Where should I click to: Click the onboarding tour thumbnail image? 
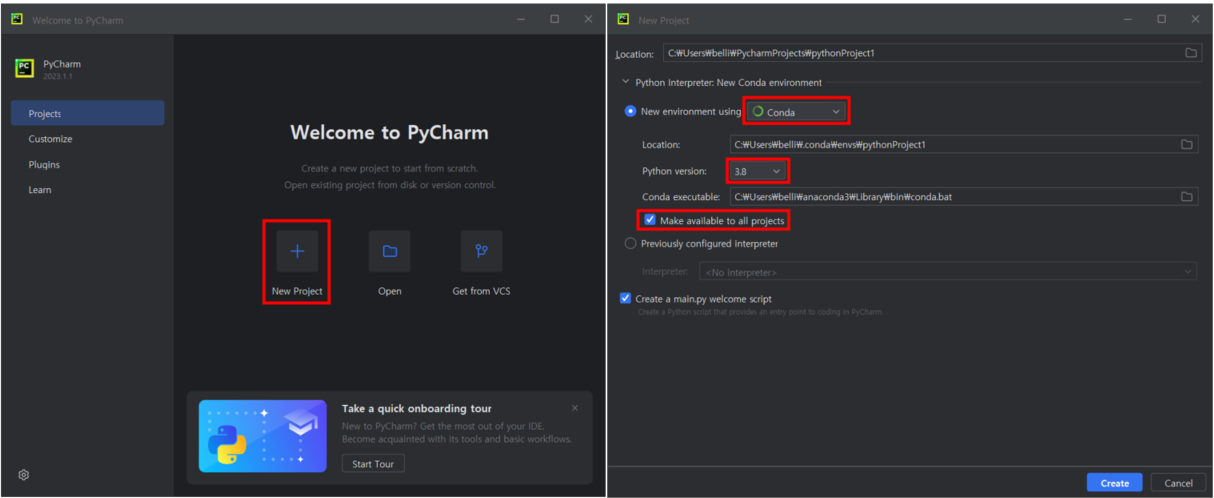262,436
